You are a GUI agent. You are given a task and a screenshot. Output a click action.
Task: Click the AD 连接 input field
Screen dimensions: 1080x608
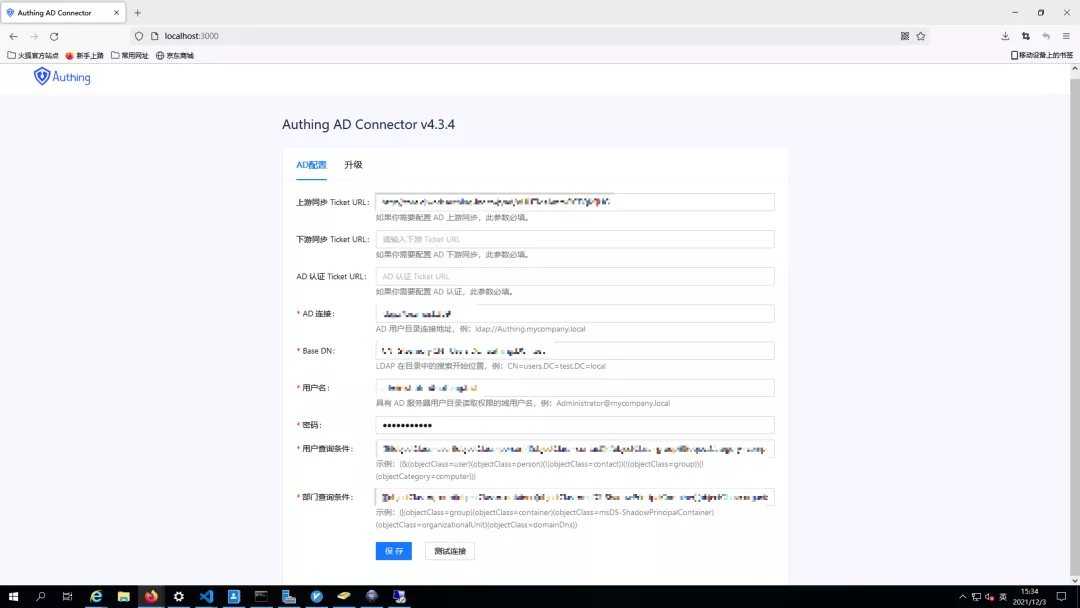pos(574,313)
